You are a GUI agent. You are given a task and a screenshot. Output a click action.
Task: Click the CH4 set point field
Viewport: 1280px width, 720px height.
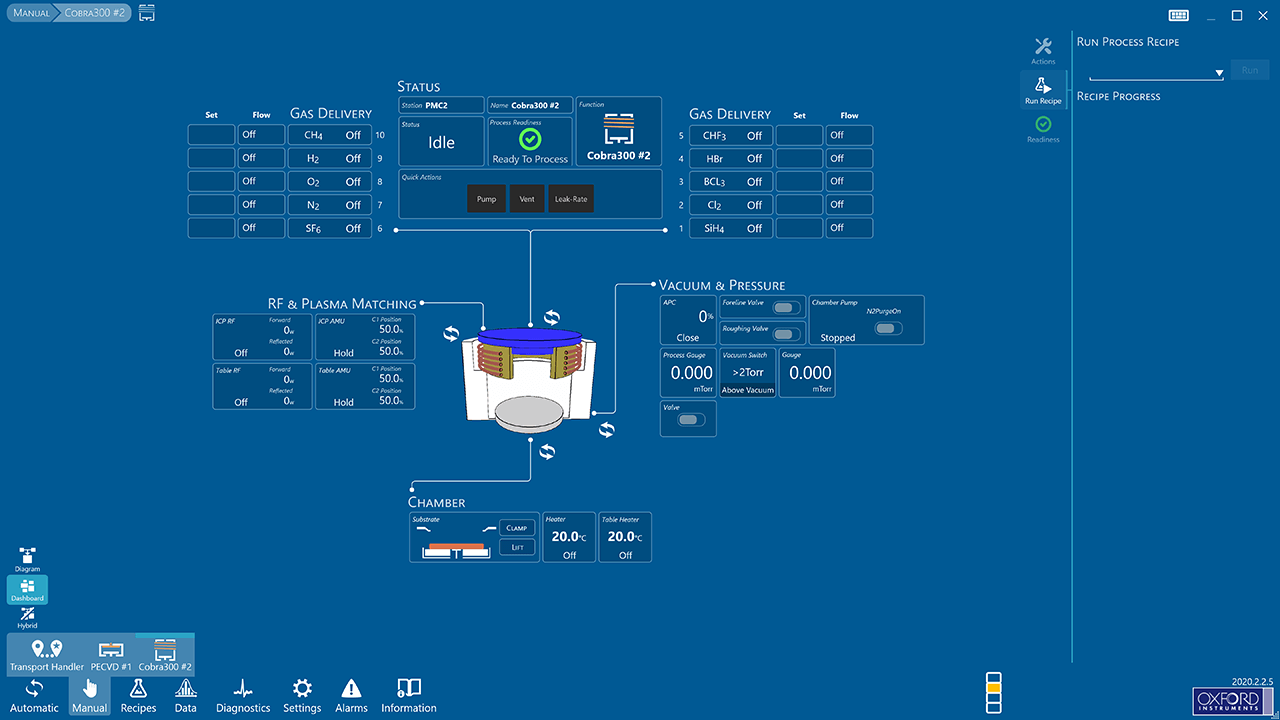[212, 135]
